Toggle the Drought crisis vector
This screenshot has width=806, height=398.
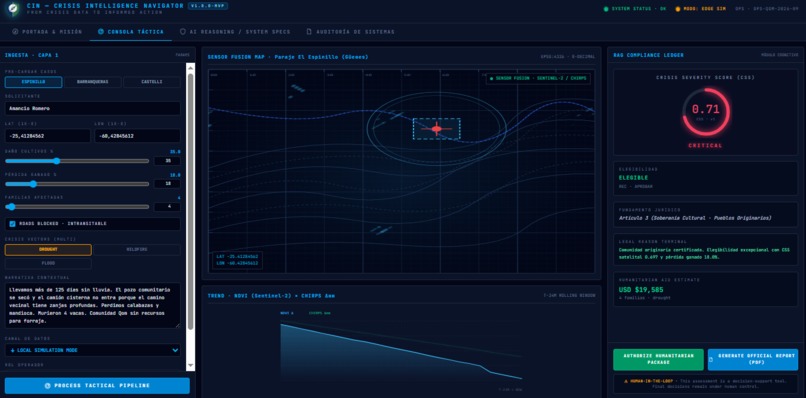48,250
